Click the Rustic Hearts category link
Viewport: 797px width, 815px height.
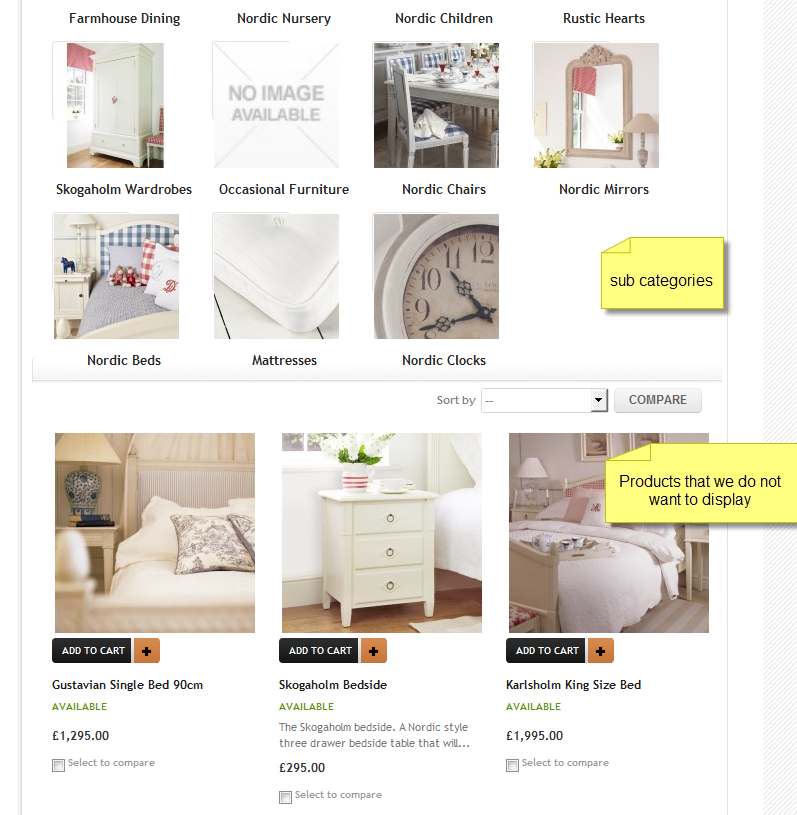pos(604,18)
